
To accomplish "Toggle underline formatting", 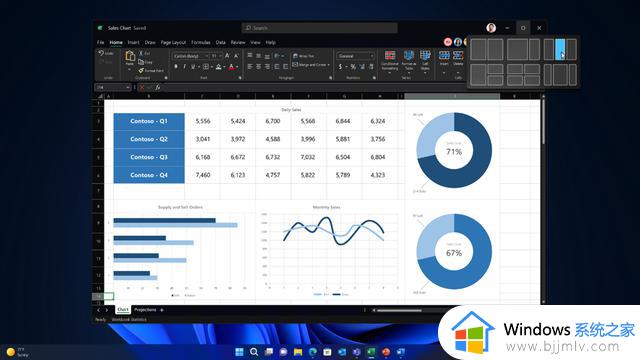I will [193, 67].
